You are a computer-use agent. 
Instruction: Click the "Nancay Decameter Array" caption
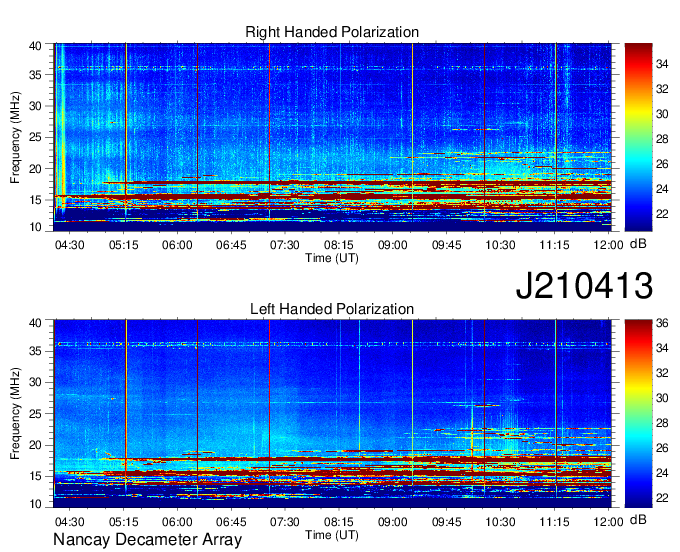pos(147,540)
